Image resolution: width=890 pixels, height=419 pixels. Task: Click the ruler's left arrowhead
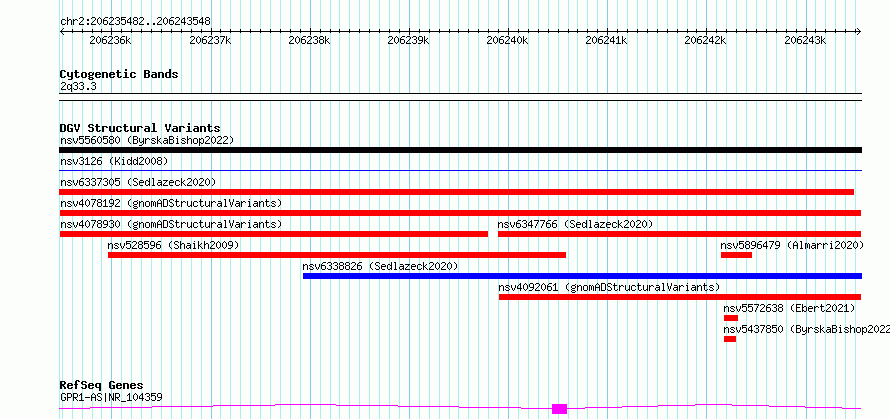(62, 32)
